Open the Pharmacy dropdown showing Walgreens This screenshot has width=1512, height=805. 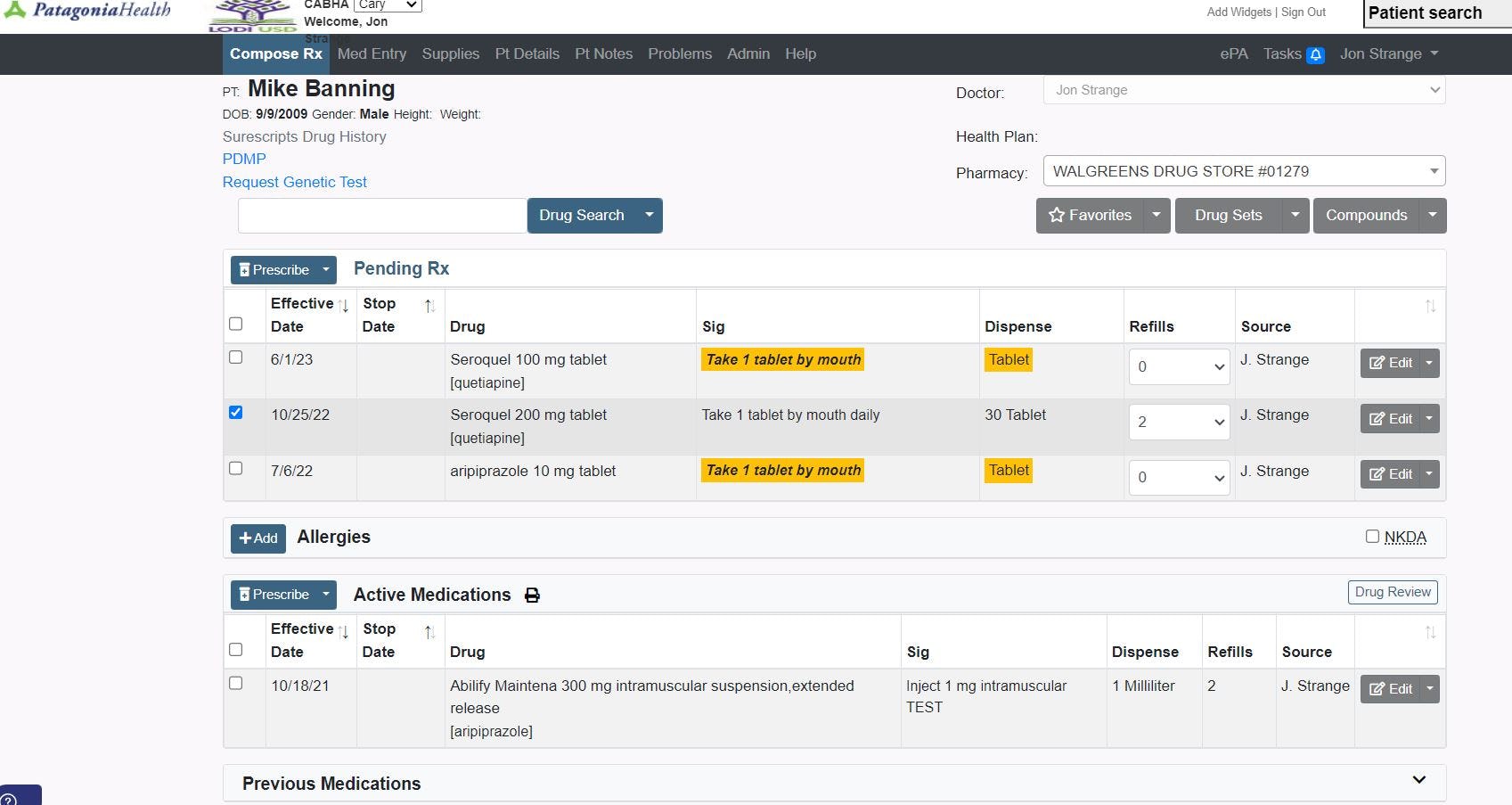1244,171
